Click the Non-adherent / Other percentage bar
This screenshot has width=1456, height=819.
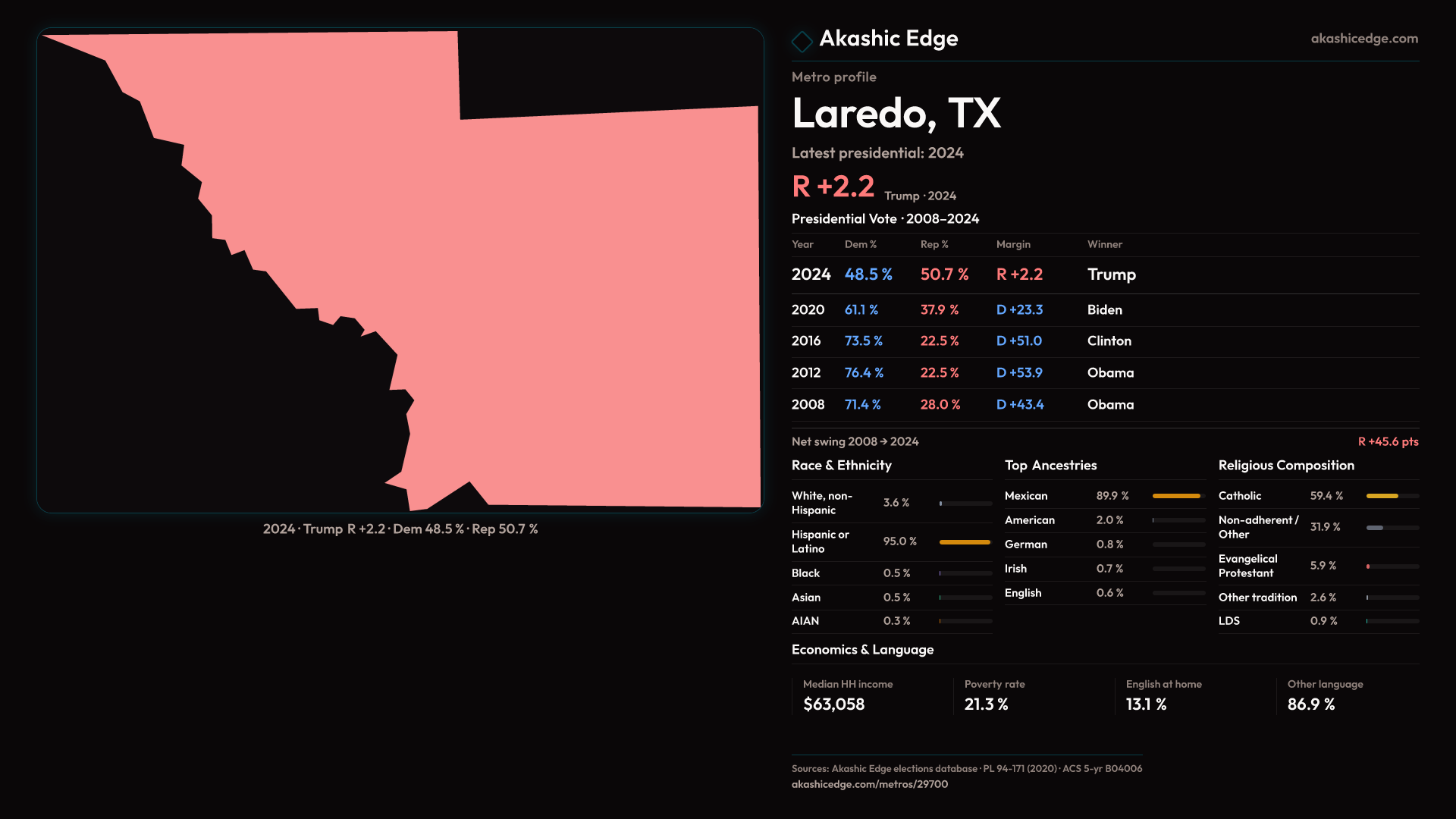pyautogui.click(x=1375, y=527)
